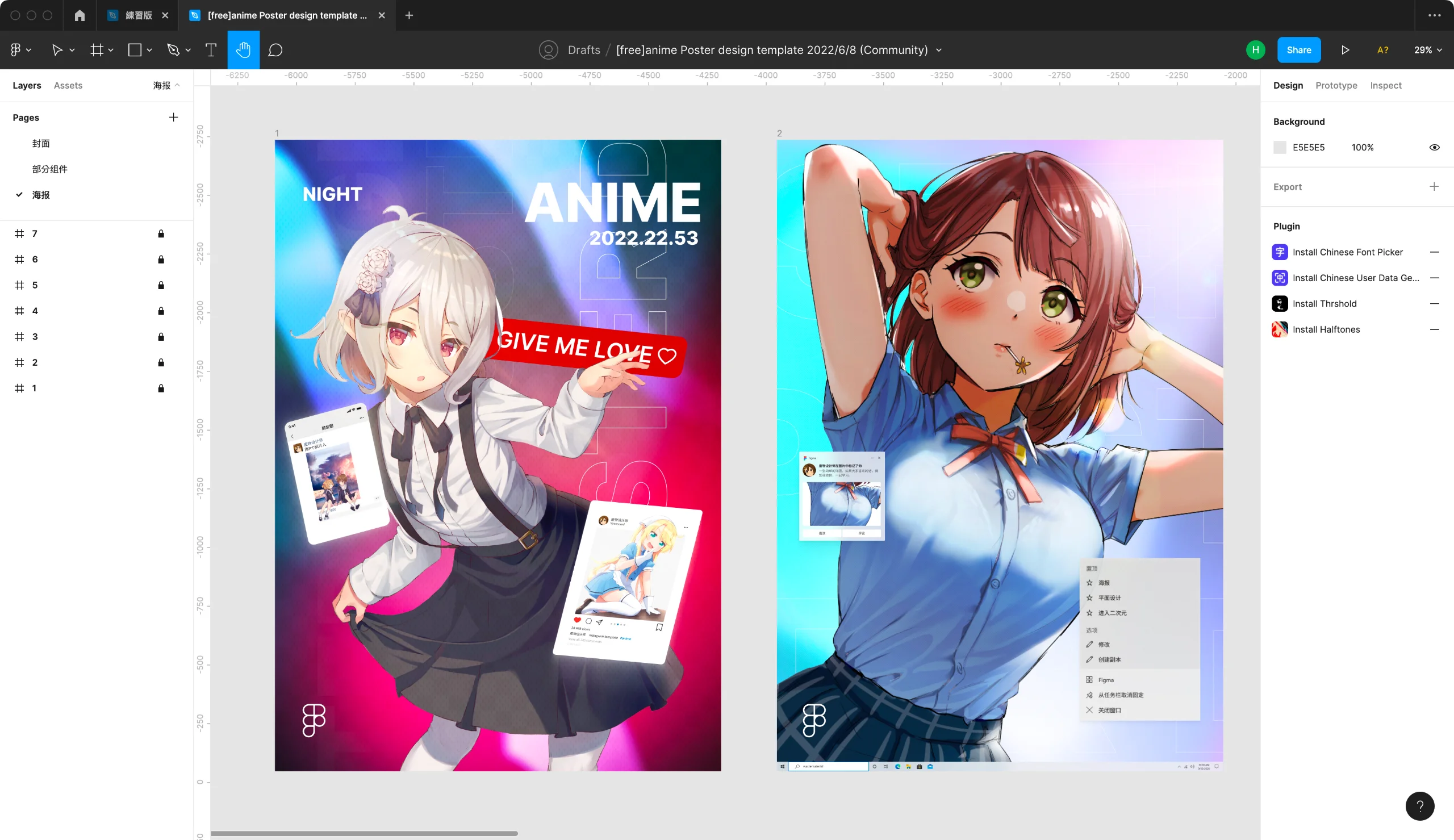Click the E5E5E5 hex value field
The width and height of the screenshot is (1454, 840).
[1308, 148]
